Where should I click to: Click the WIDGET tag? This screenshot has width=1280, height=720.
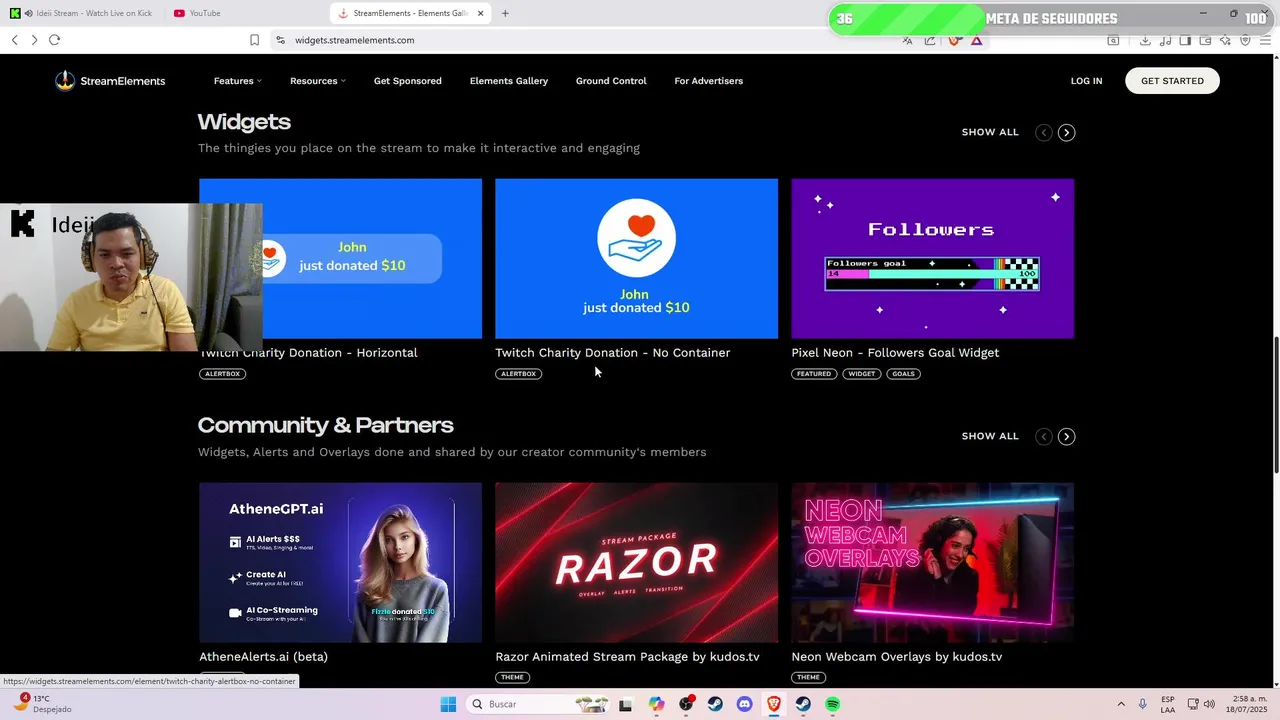(x=861, y=374)
